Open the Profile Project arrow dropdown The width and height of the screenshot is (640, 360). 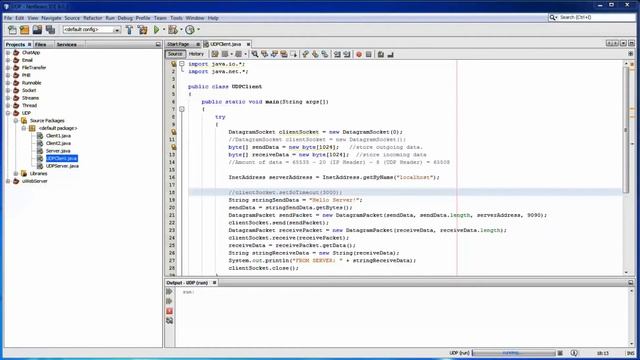click(x=198, y=29)
